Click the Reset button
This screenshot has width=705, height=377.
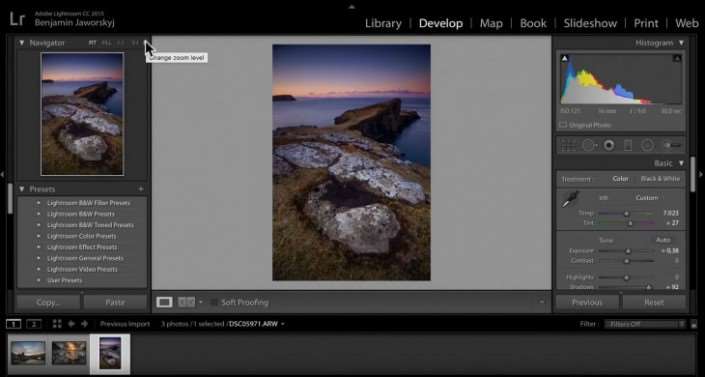[x=654, y=302]
